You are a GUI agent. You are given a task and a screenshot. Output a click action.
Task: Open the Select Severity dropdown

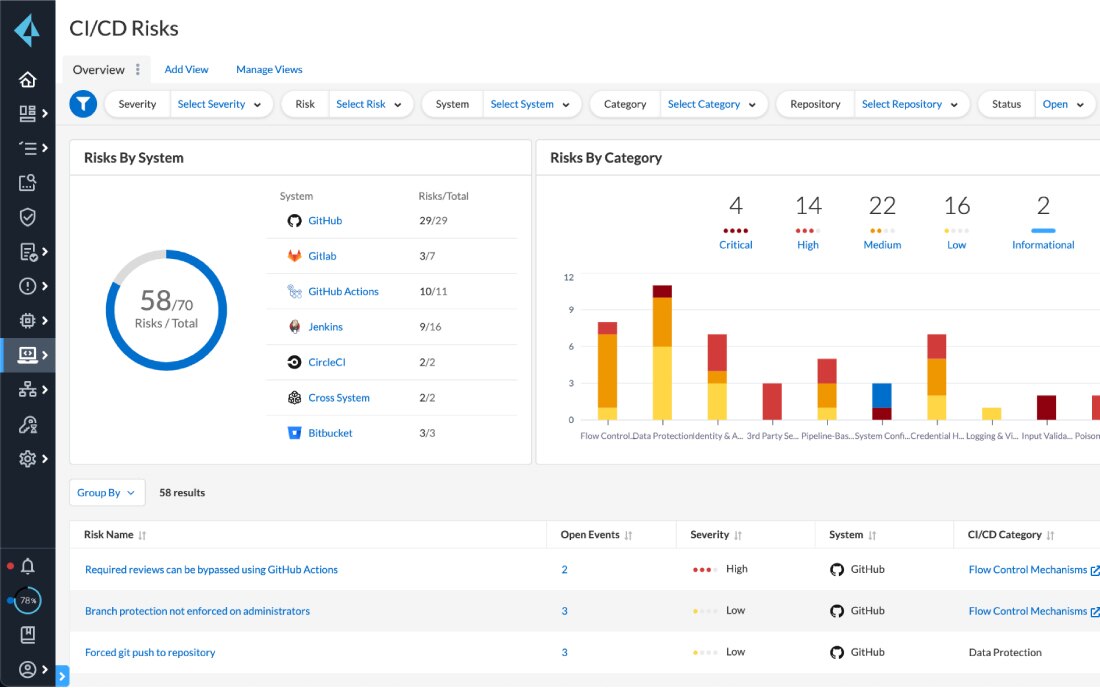[220, 104]
